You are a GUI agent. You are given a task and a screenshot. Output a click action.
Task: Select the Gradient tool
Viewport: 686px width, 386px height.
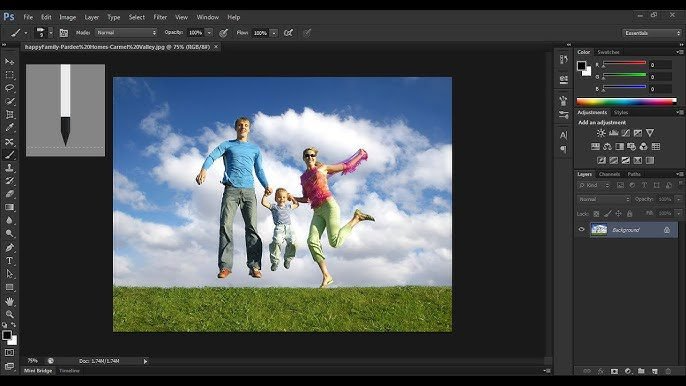click(9, 207)
